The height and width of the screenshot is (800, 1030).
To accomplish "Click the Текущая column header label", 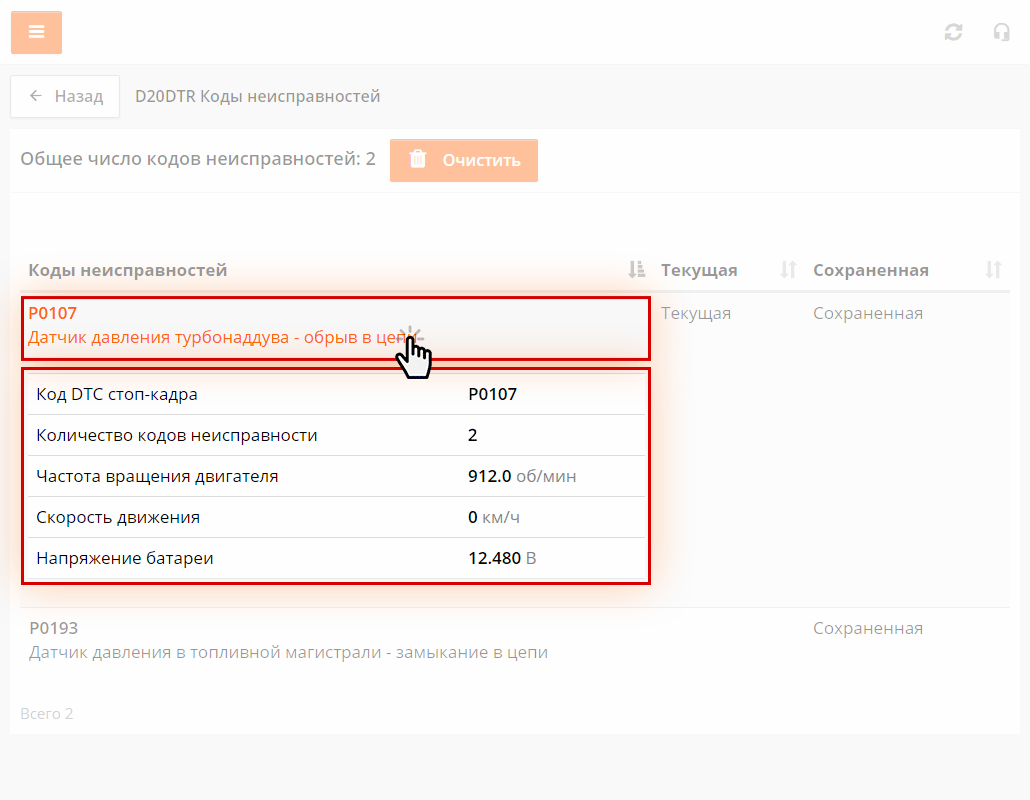I will (699, 270).
